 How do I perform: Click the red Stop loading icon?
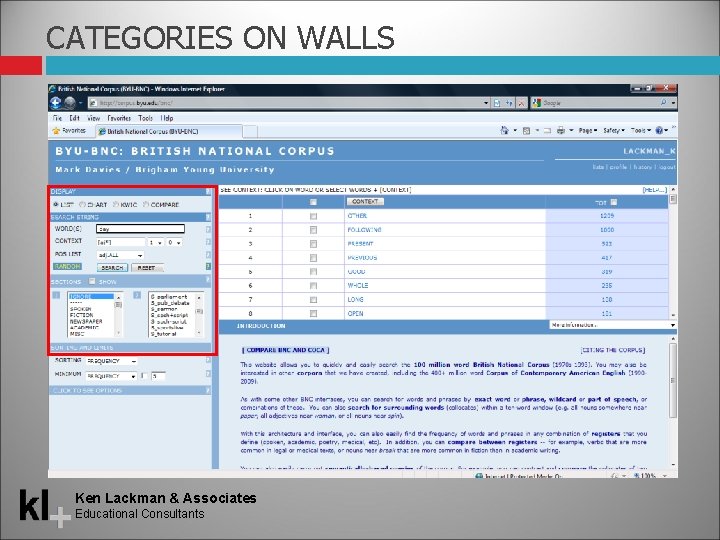pyautogui.click(x=521, y=103)
